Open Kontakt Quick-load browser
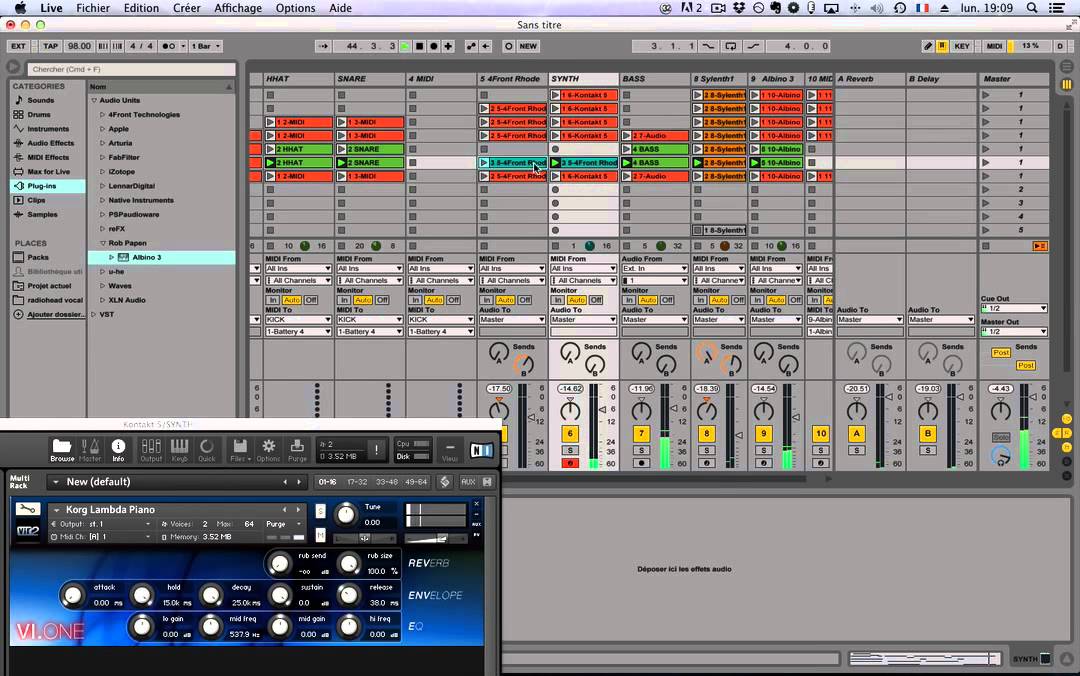 207,450
